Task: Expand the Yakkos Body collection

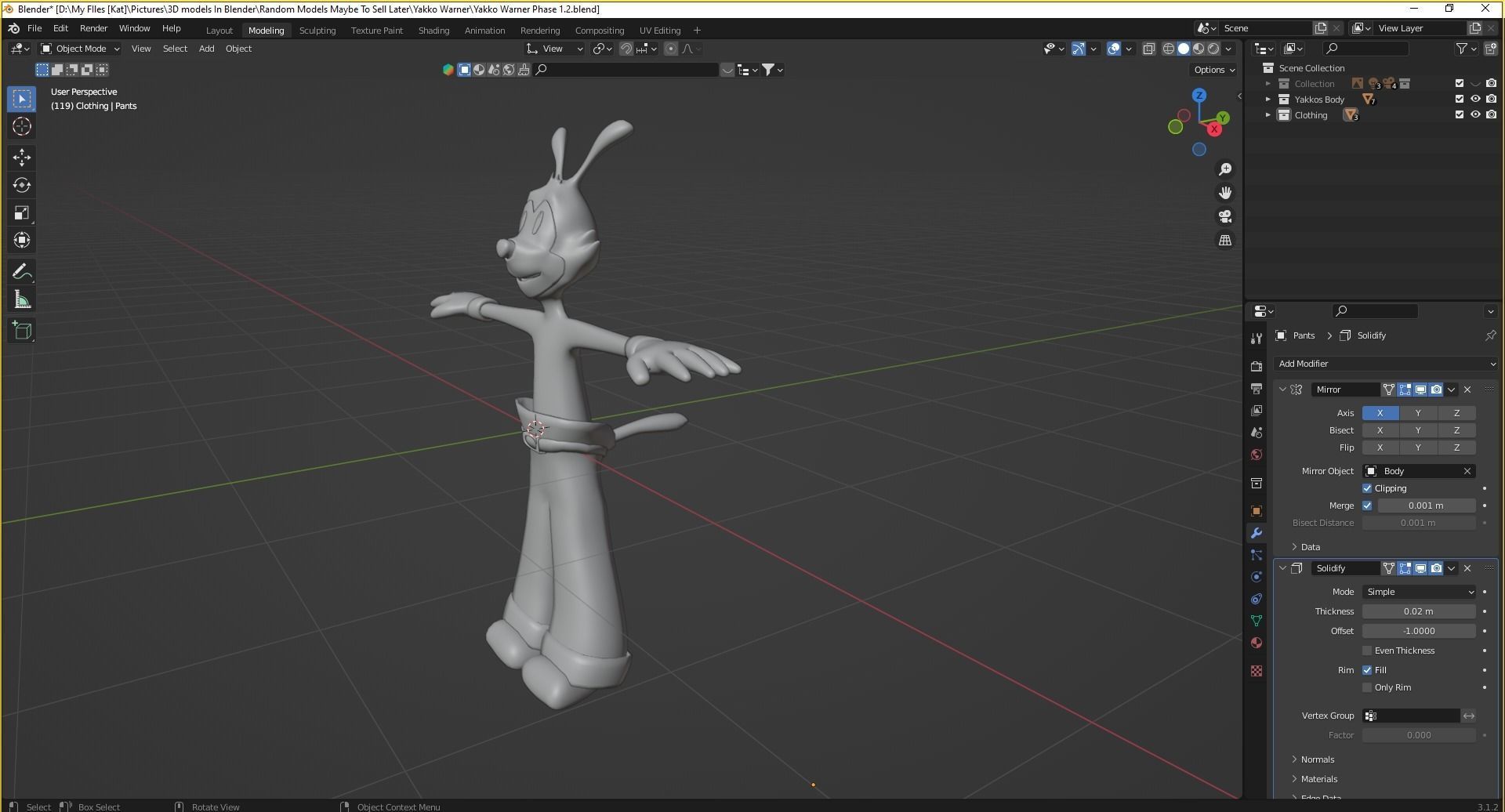Action: pos(1267,100)
